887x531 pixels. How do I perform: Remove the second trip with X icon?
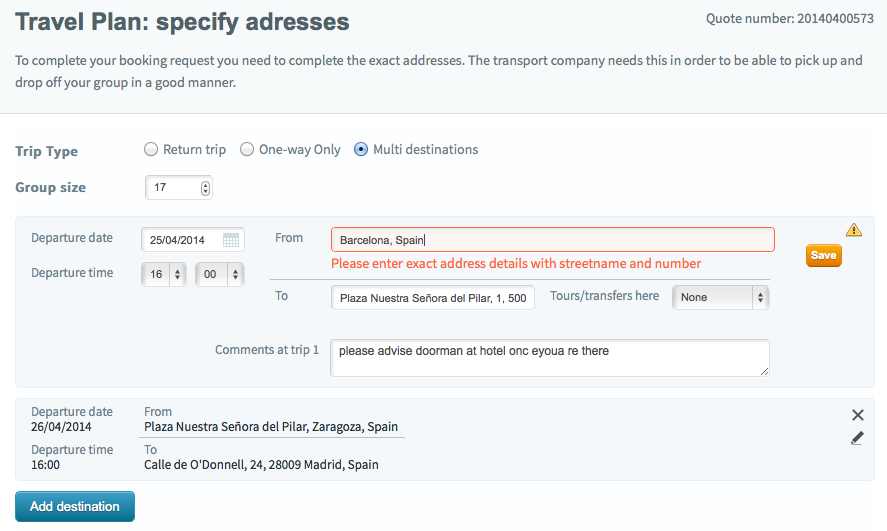click(857, 415)
